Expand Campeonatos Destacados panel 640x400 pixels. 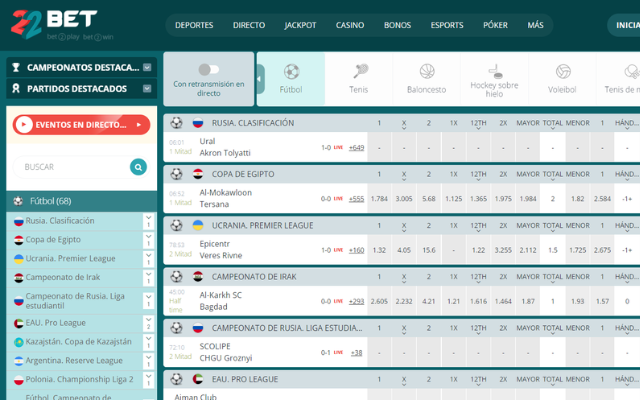tap(147, 67)
